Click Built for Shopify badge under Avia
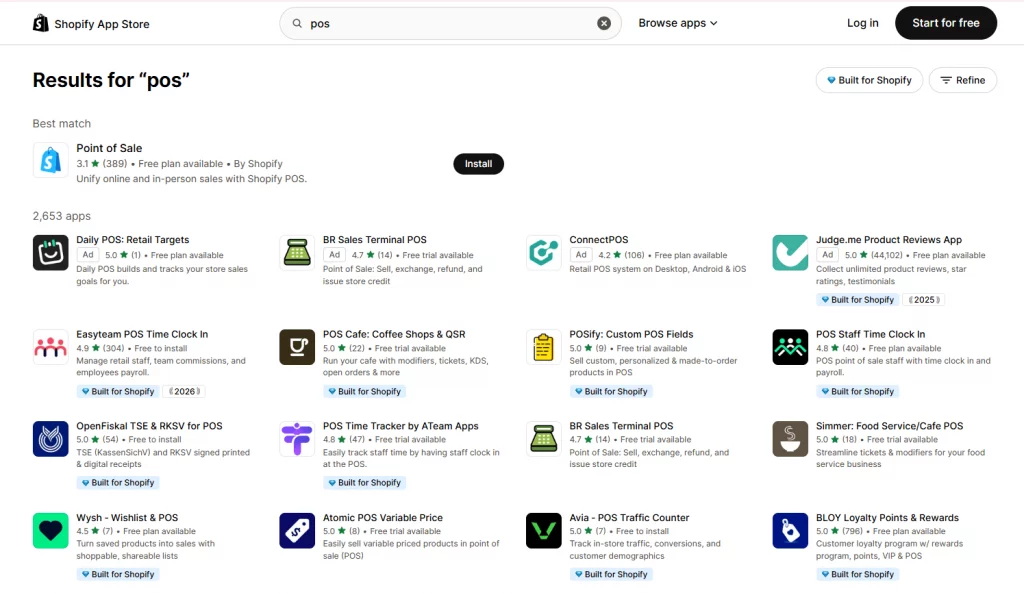 coord(611,574)
